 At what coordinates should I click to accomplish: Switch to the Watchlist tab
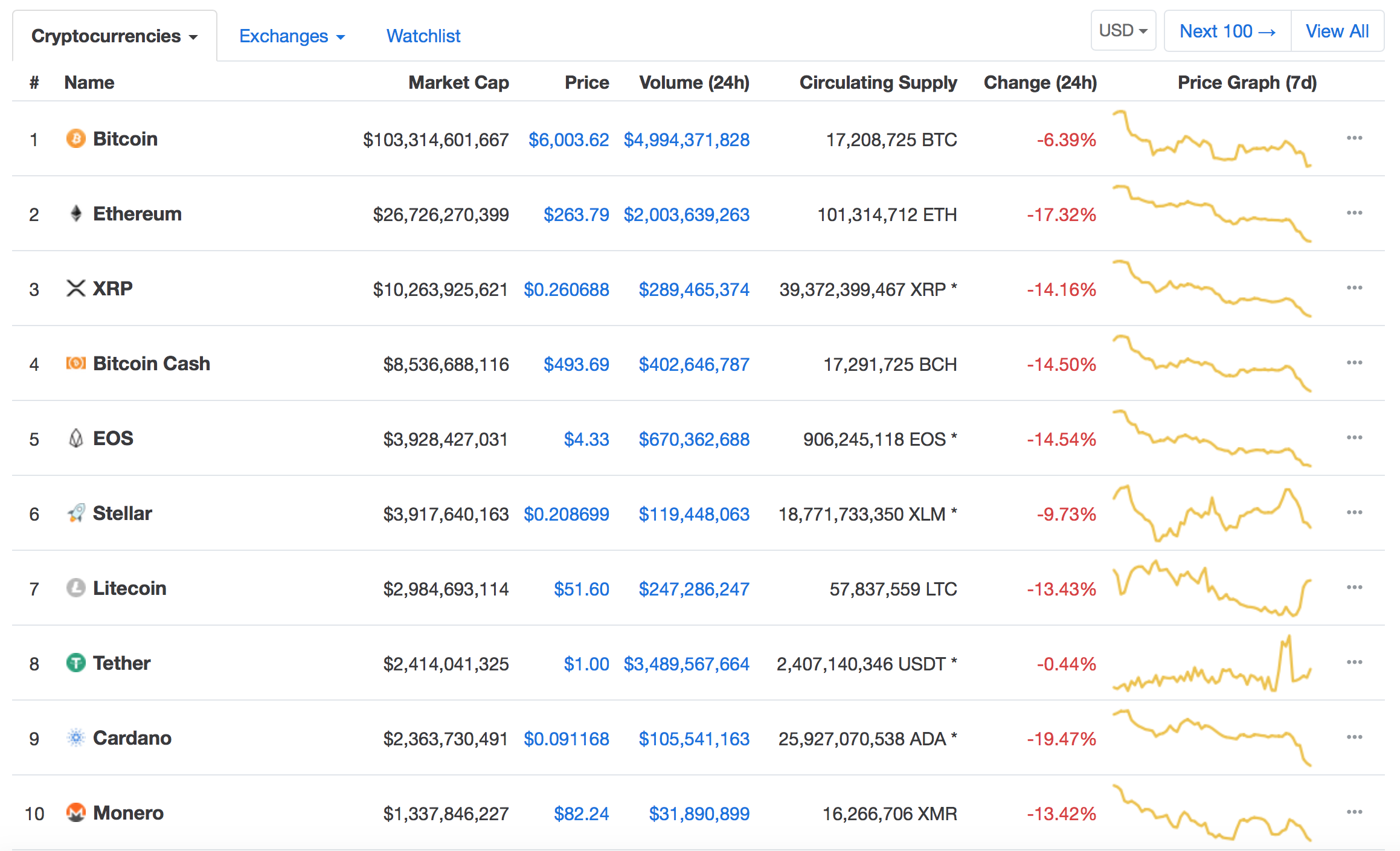423,36
